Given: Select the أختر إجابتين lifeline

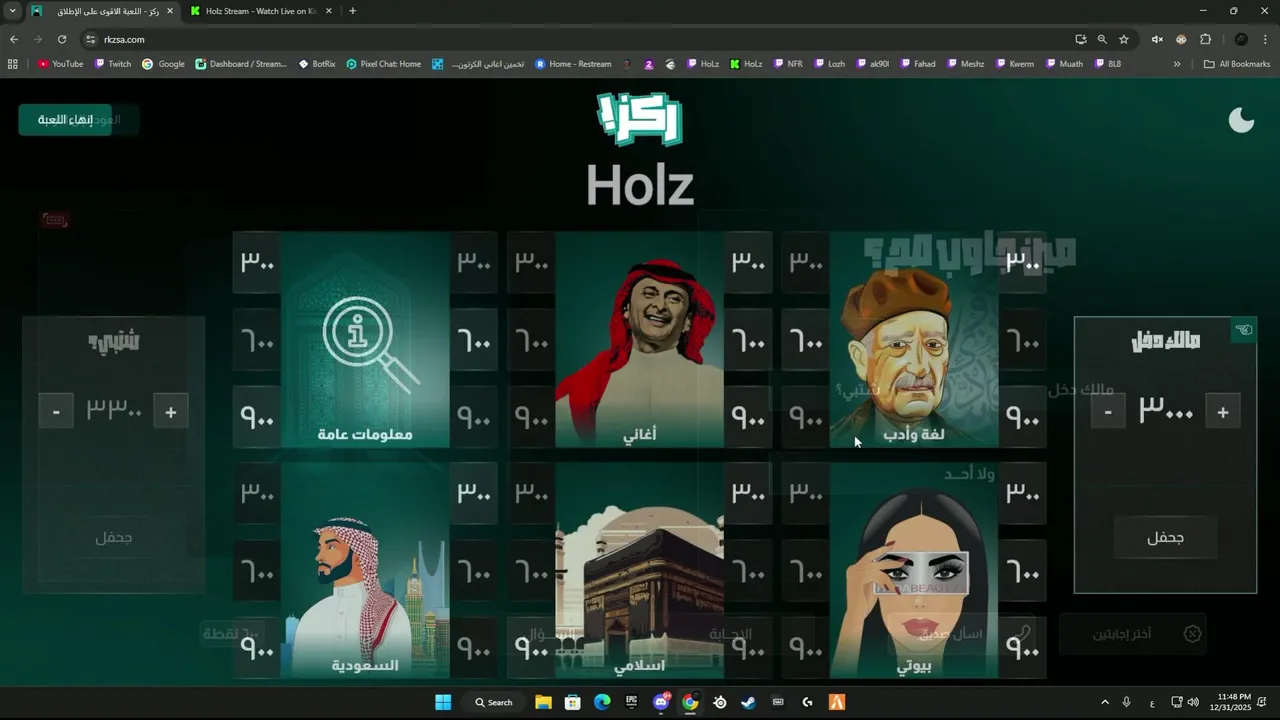Looking at the screenshot, I should click(1133, 634).
